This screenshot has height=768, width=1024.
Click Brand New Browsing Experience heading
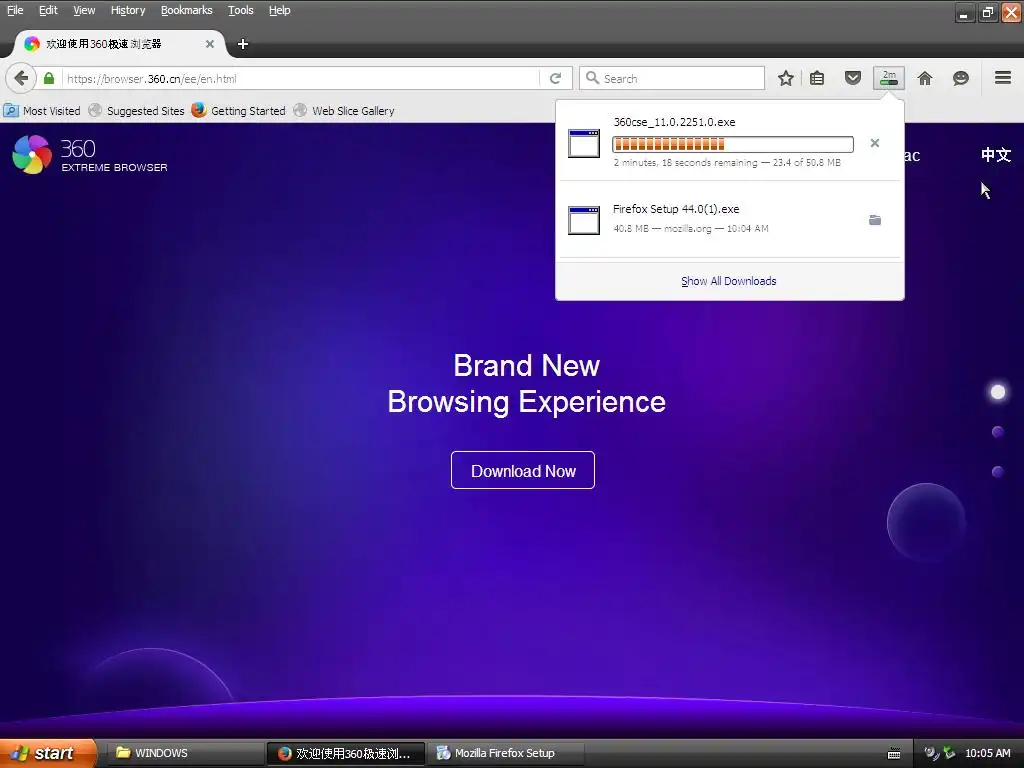pos(526,383)
